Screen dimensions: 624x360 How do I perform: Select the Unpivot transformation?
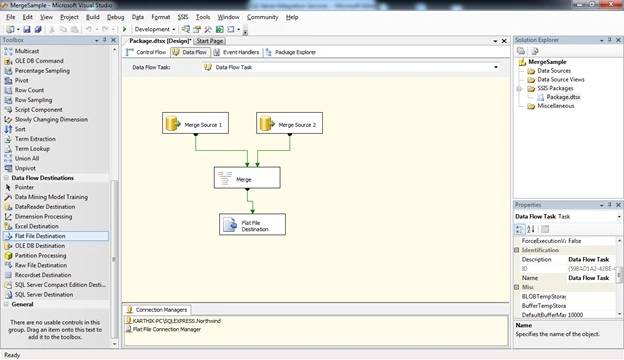(25, 168)
